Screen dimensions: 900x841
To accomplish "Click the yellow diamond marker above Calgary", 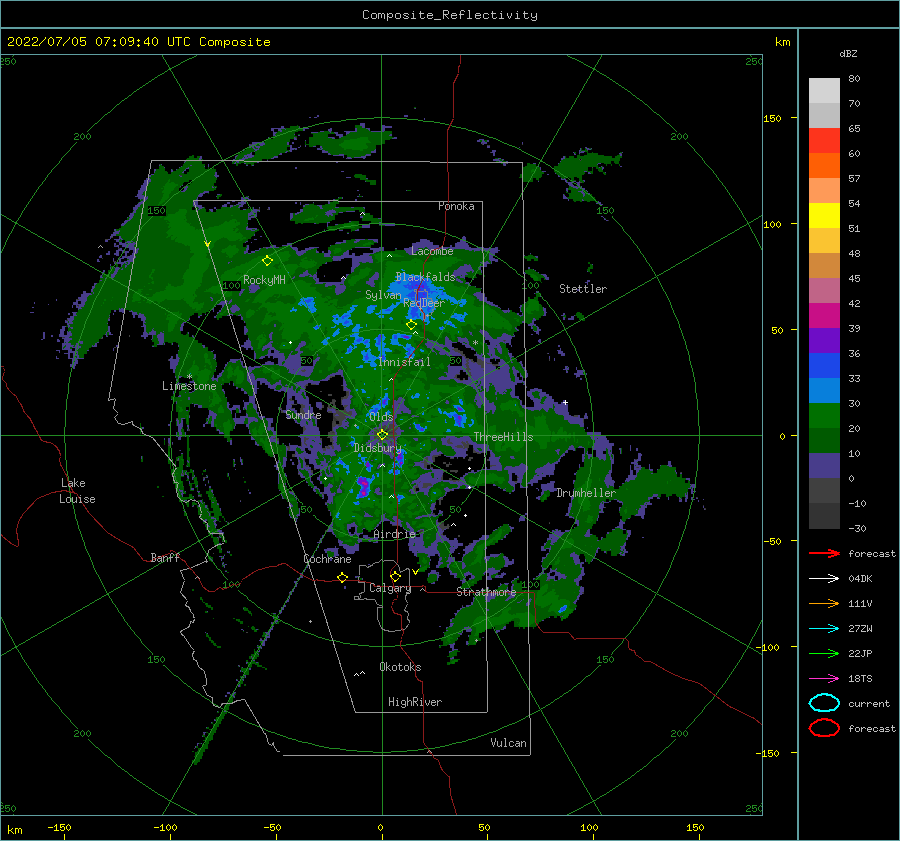I will 395,576.
